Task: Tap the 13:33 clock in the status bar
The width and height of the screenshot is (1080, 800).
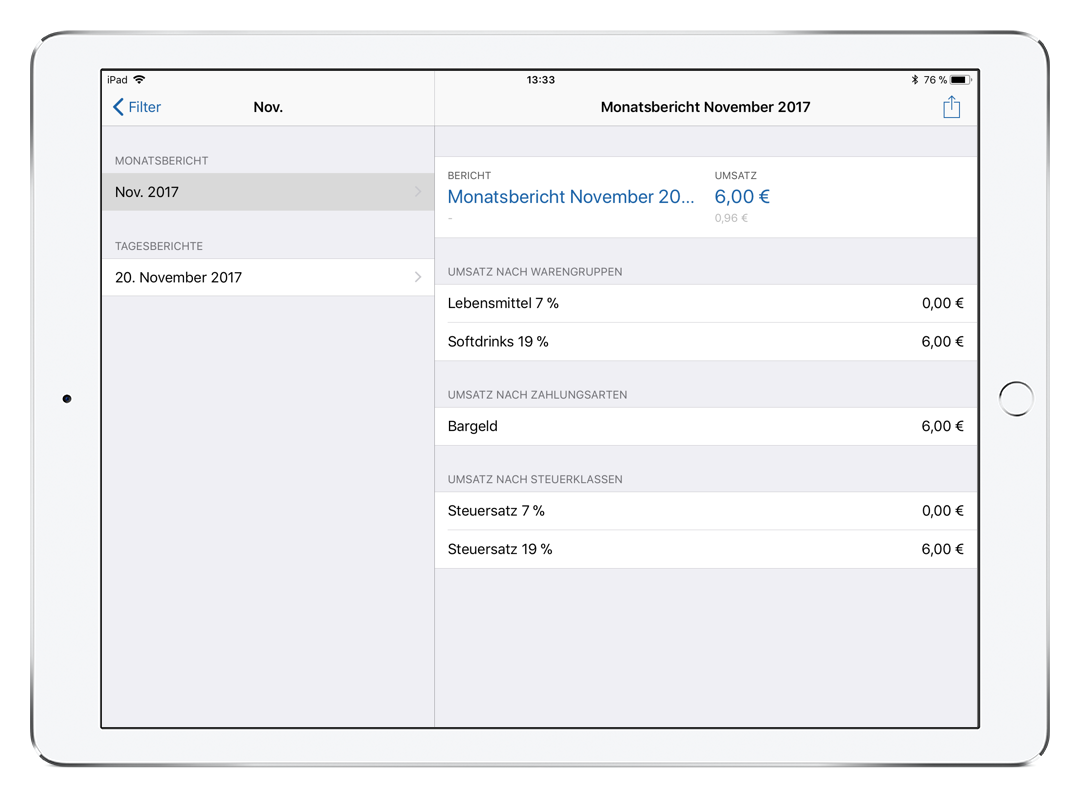Action: (x=540, y=80)
